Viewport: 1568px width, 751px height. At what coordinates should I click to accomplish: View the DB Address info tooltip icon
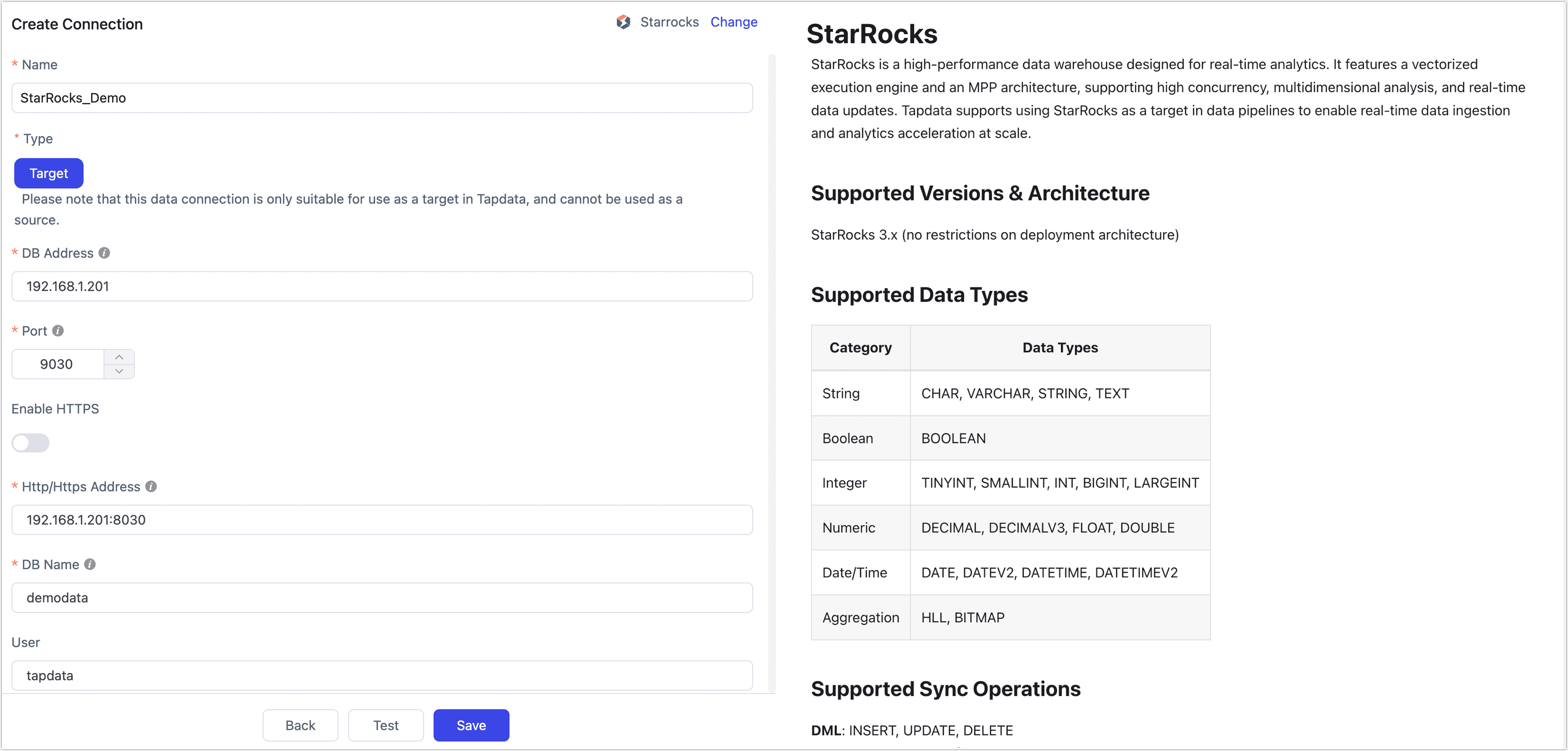pos(104,253)
